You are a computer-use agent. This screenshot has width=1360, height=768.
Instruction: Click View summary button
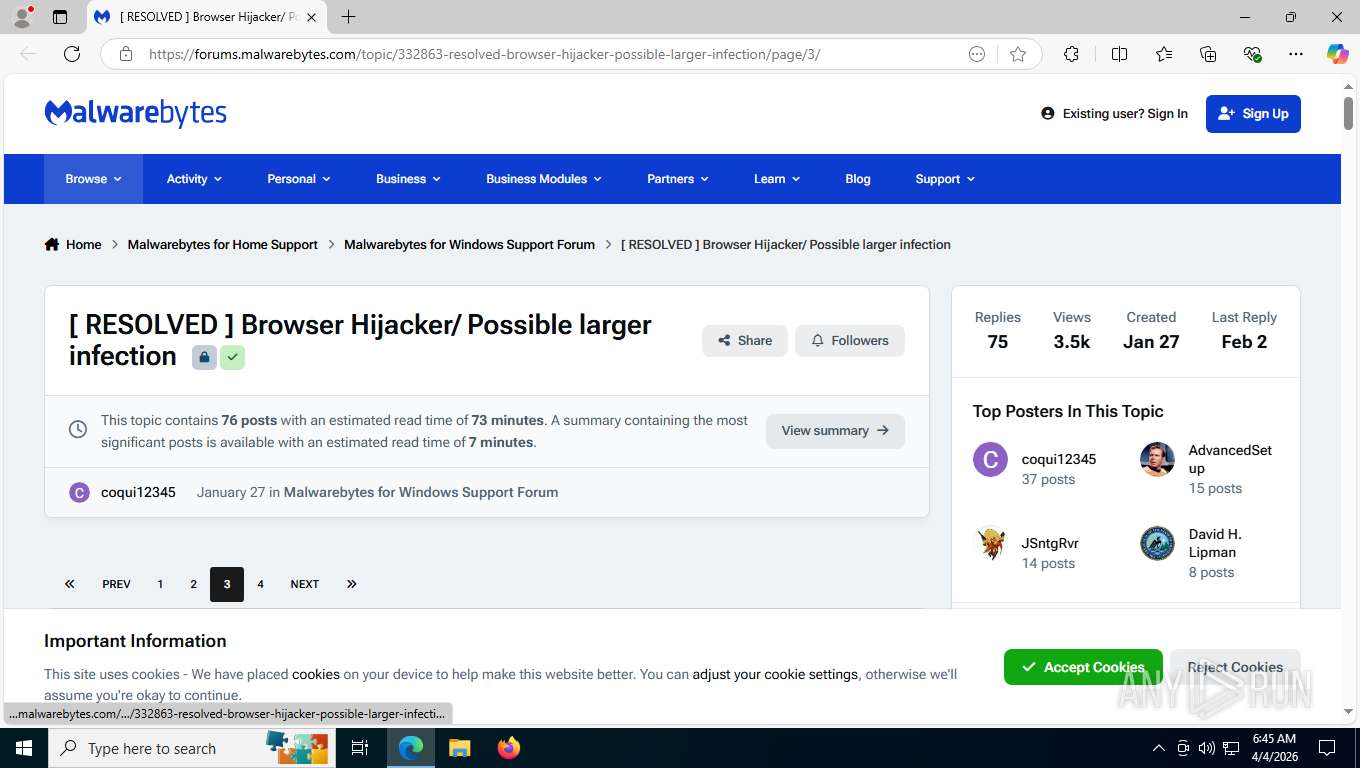(835, 431)
